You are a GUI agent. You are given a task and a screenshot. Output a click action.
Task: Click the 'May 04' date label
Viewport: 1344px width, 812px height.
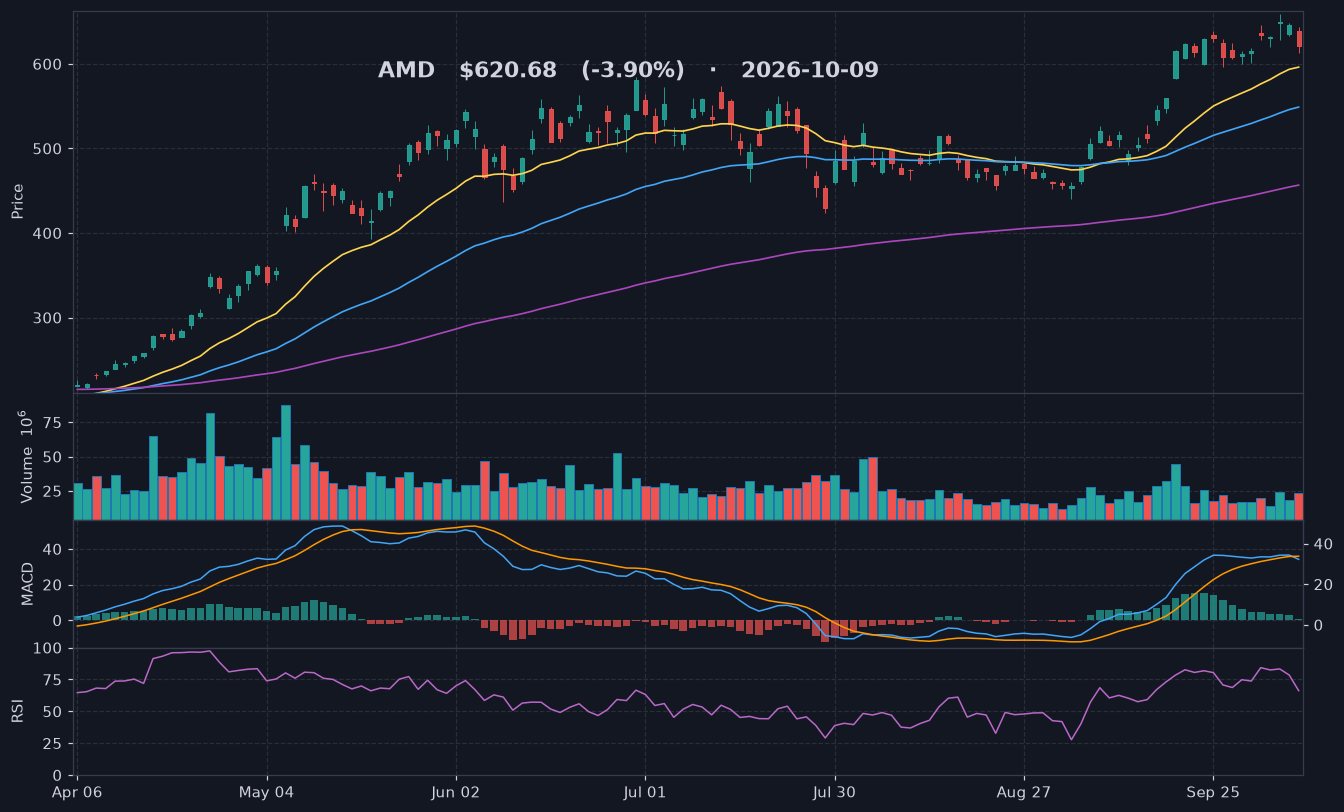pyautogui.click(x=267, y=792)
